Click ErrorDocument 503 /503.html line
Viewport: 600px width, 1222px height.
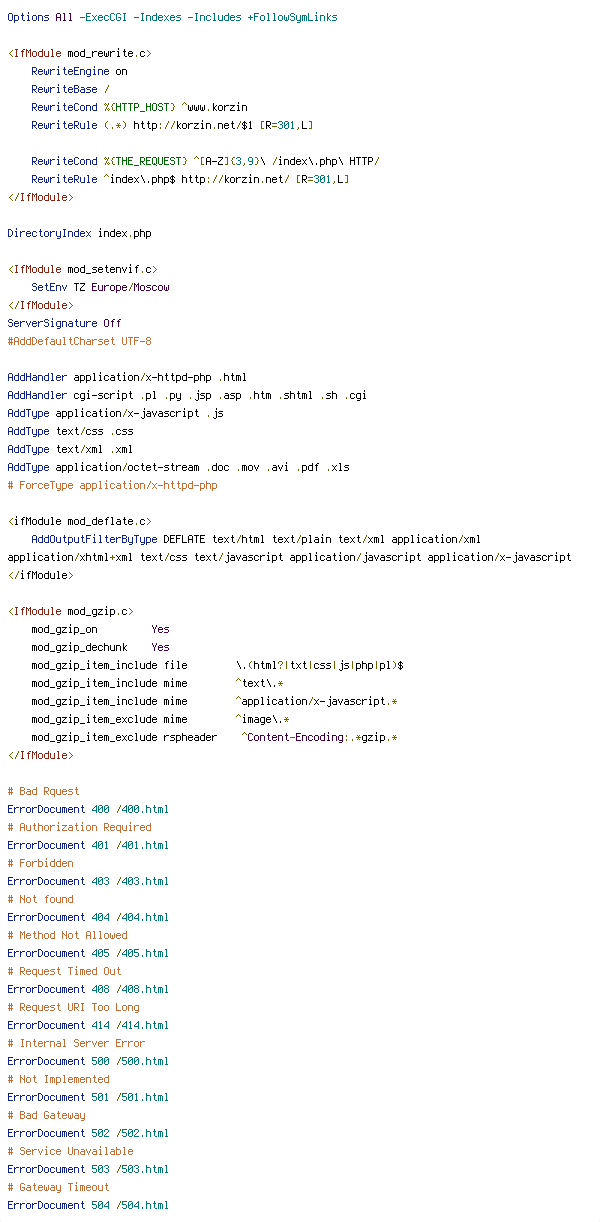[x=88, y=1169]
